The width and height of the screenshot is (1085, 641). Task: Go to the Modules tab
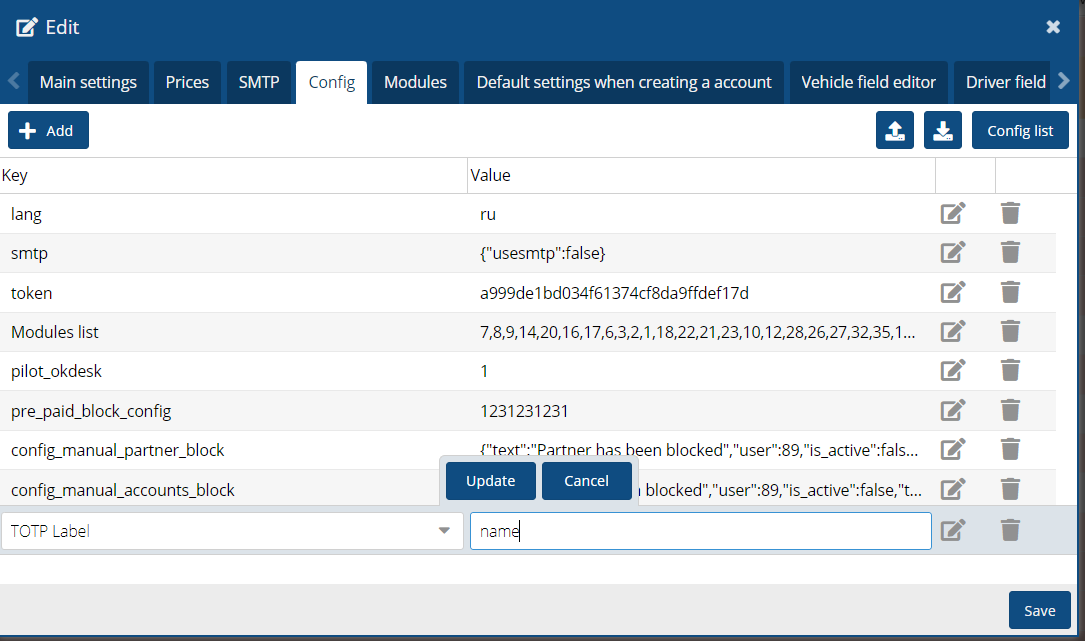pos(415,82)
